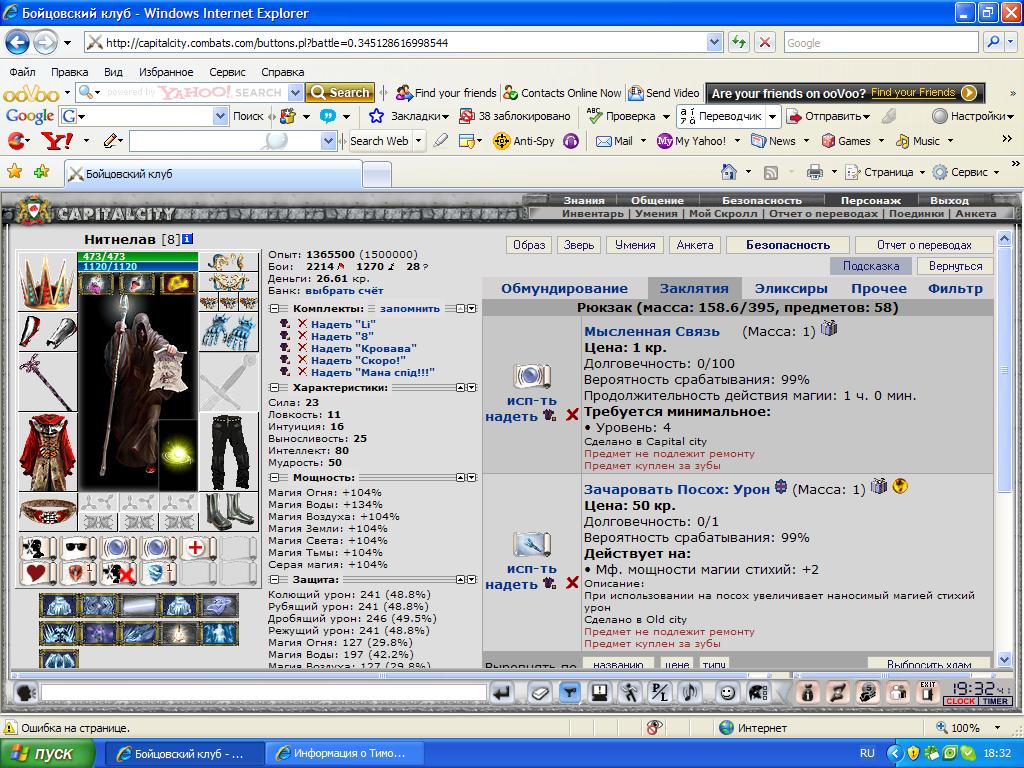The image size is (1024, 768).
Task: Put on set Надеть "Li"
Action: [343, 324]
